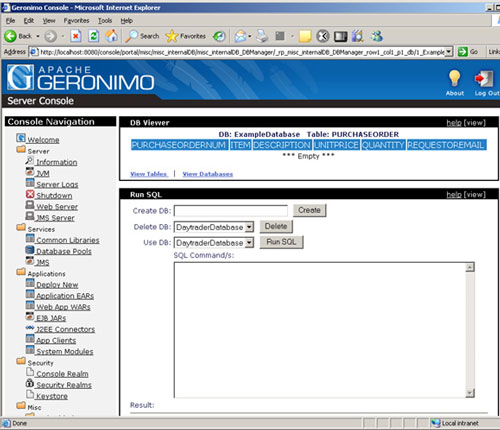The image size is (500, 430).
Task: Click inside the SQL Command/s text area
Action: click(320, 330)
